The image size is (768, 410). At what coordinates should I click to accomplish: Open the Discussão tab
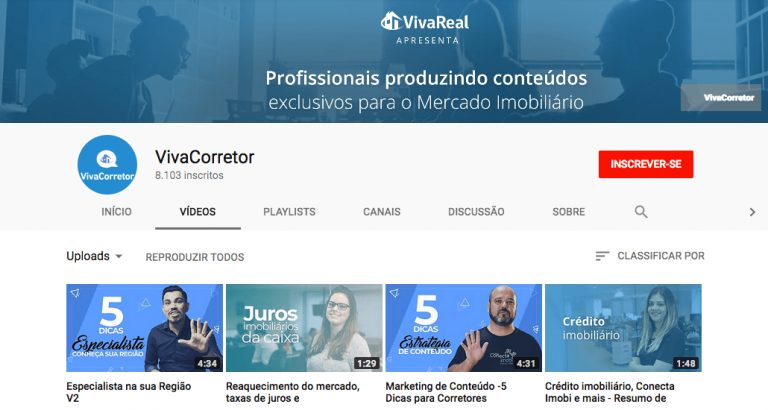click(476, 212)
